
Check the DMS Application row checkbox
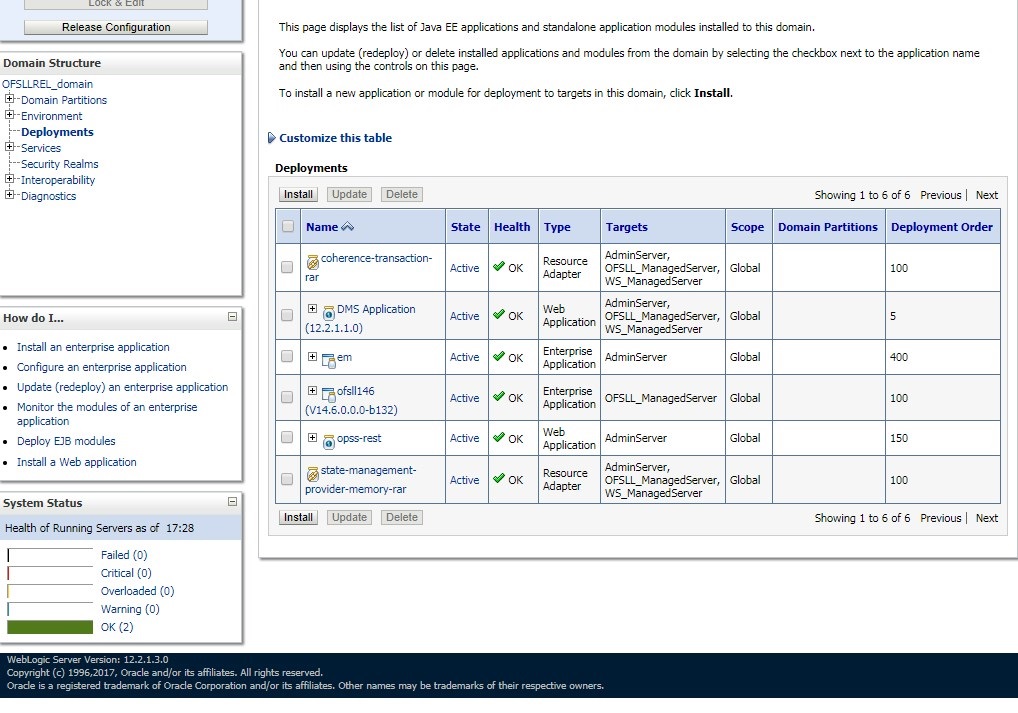click(287, 315)
